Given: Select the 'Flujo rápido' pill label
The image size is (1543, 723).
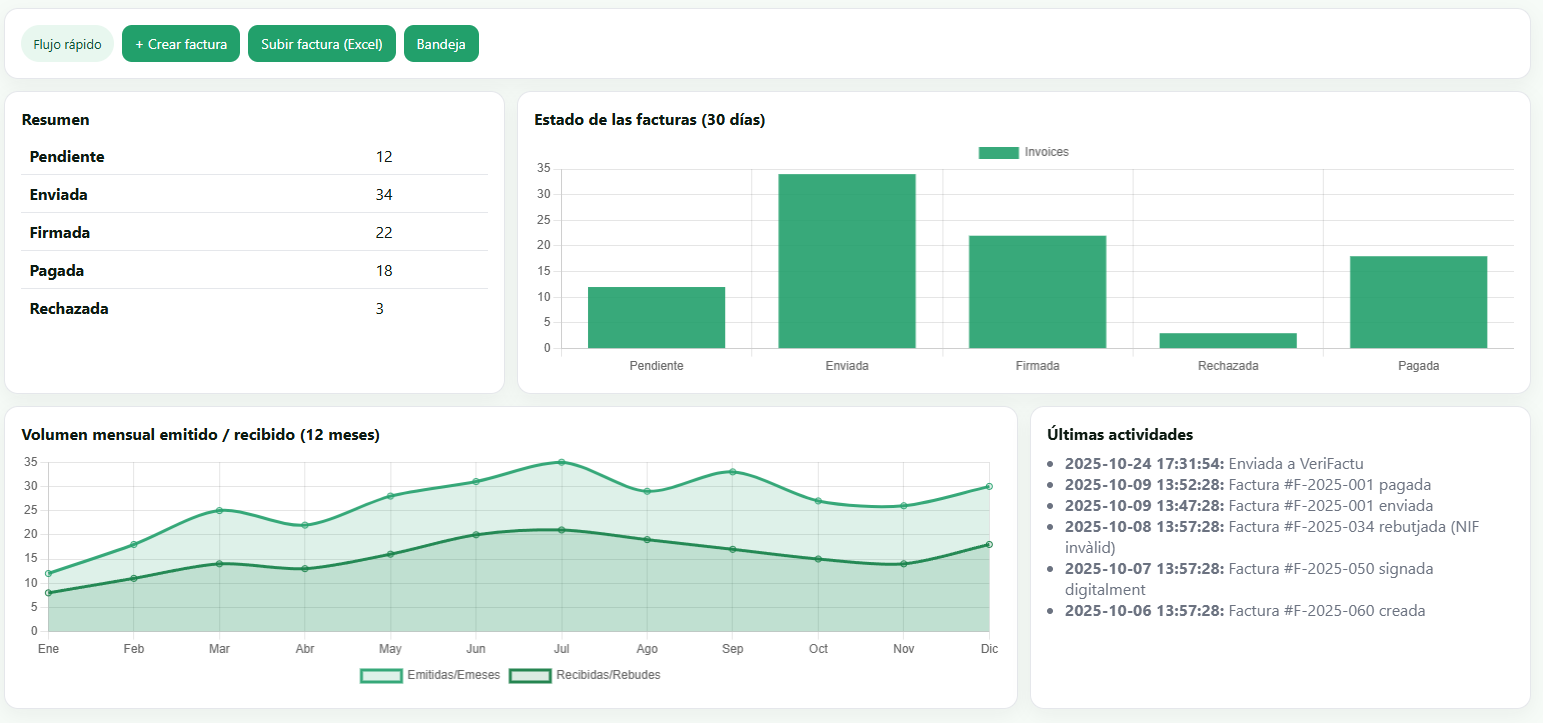Looking at the screenshot, I should (67, 44).
